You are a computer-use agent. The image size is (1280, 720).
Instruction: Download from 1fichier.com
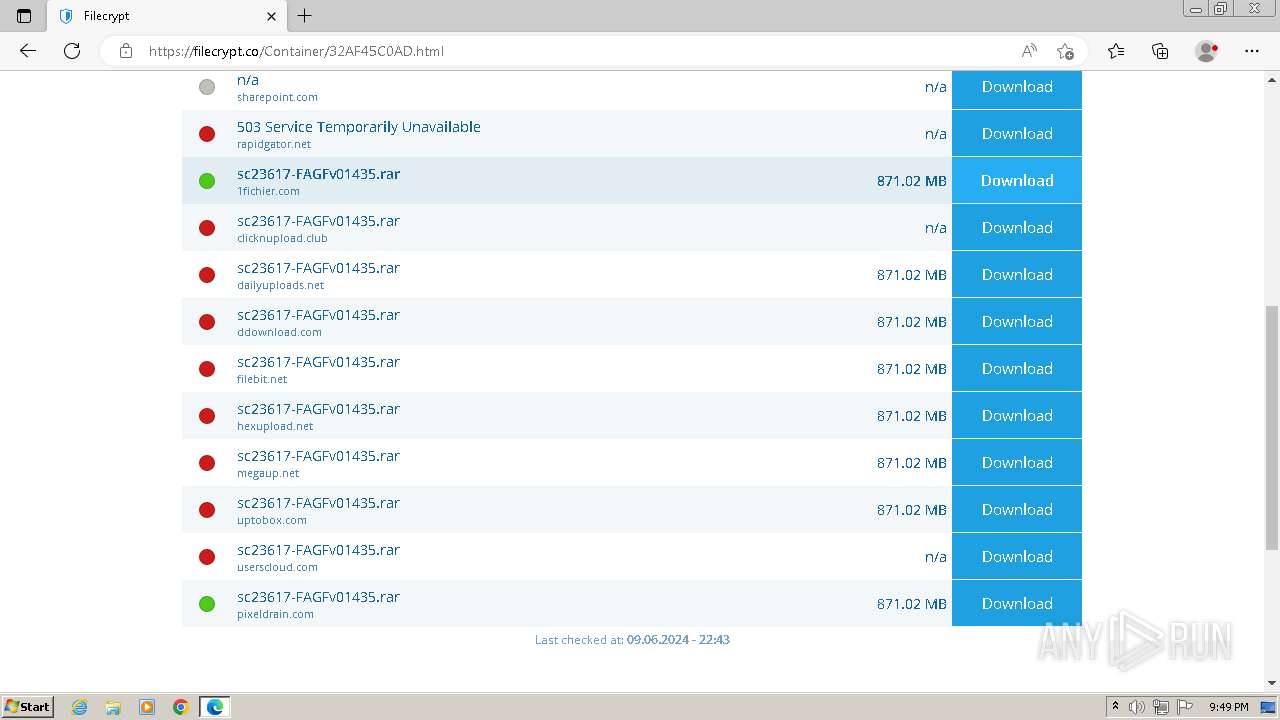point(1017,180)
